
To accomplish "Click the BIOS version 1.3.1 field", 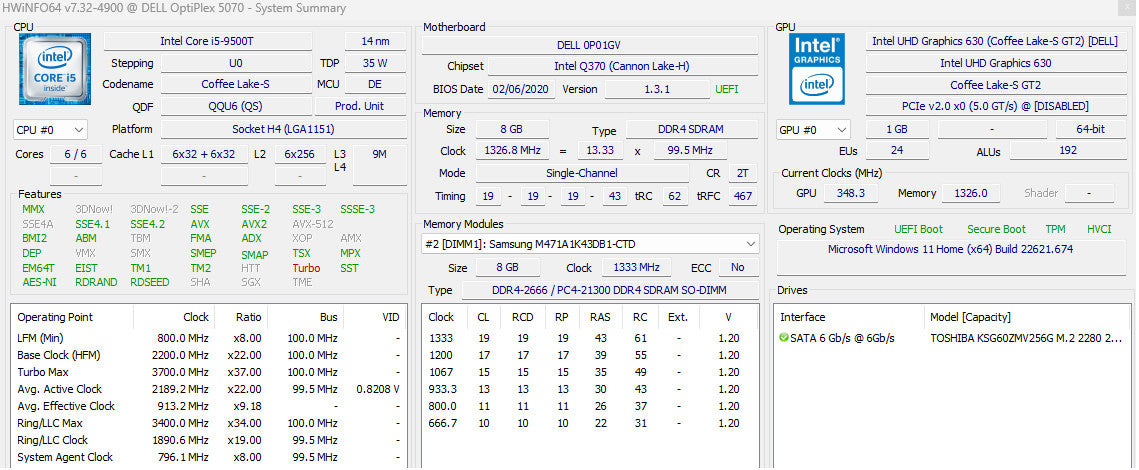I will click(657, 89).
